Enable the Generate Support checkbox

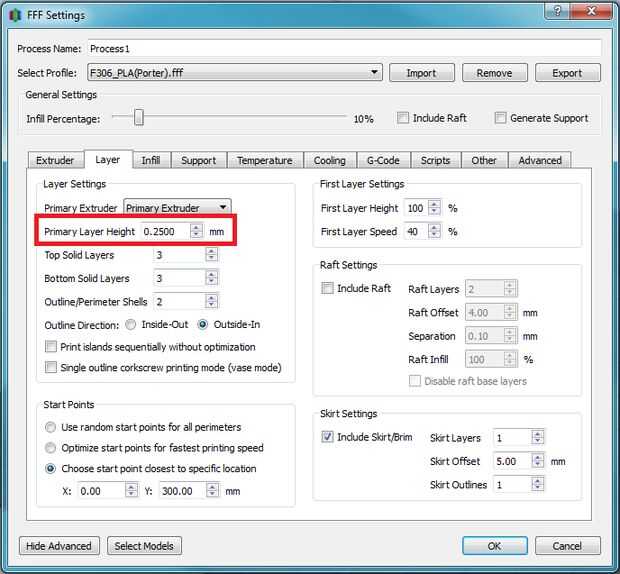(500, 118)
